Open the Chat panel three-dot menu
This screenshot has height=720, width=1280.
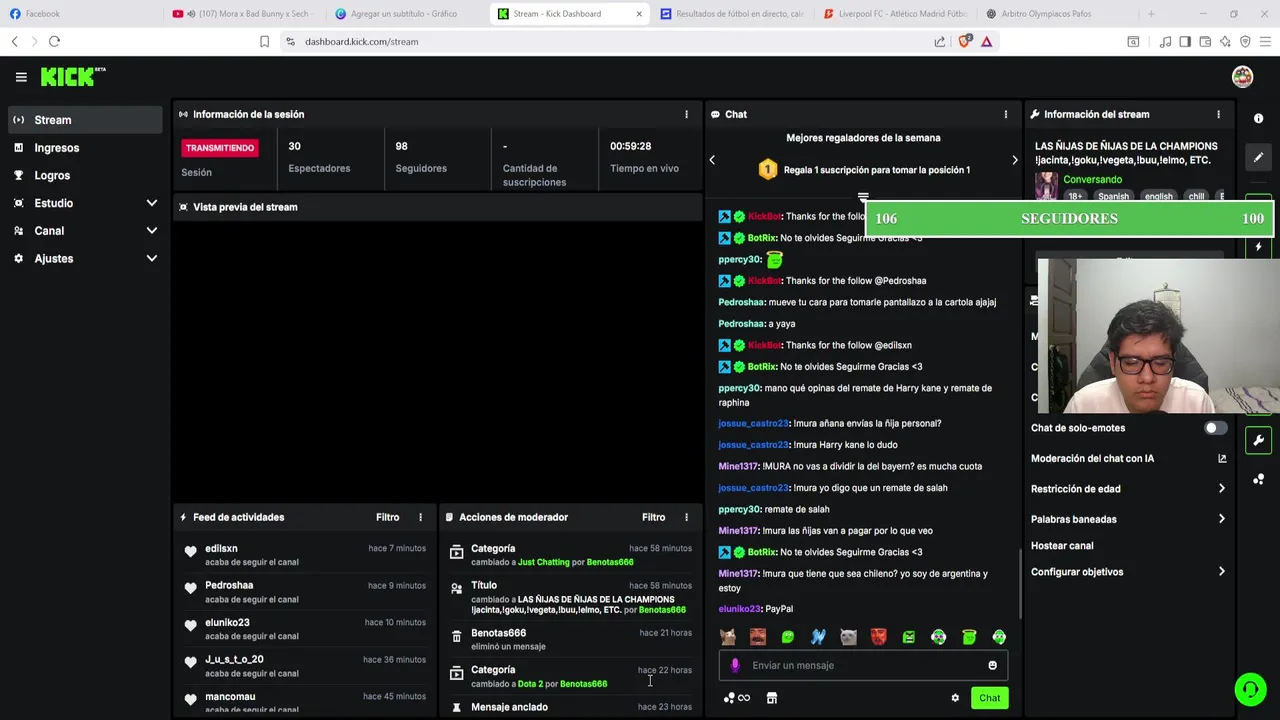[x=1006, y=114]
